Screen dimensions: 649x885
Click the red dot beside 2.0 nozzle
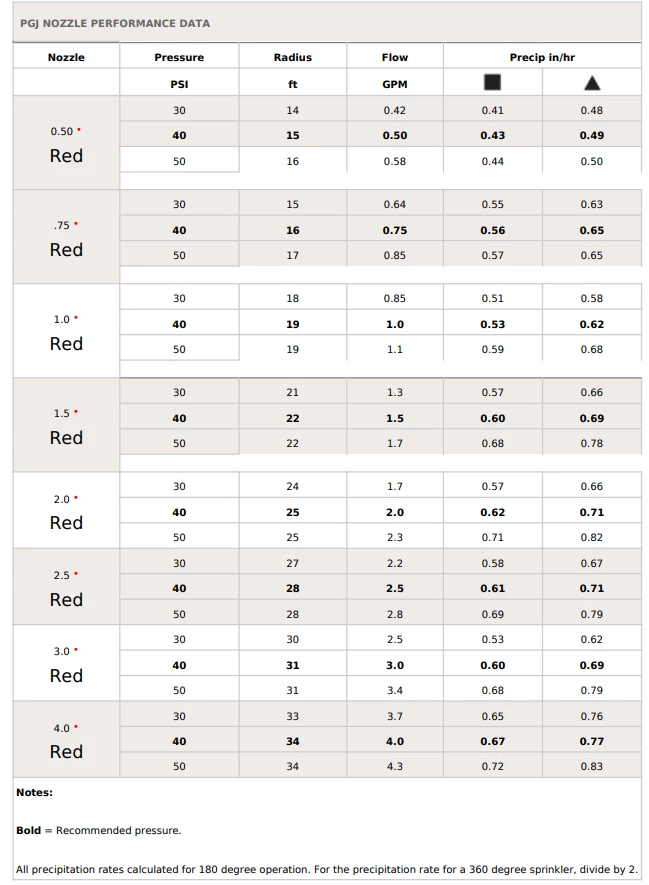pyautogui.click(x=76, y=498)
